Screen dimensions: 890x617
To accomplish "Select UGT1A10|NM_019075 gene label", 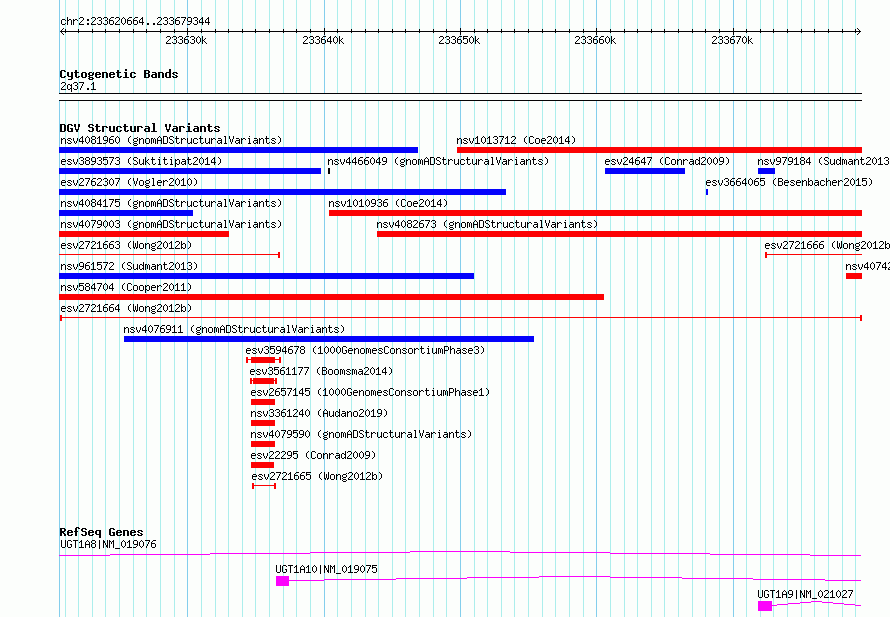I will click(x=326, y=569).
